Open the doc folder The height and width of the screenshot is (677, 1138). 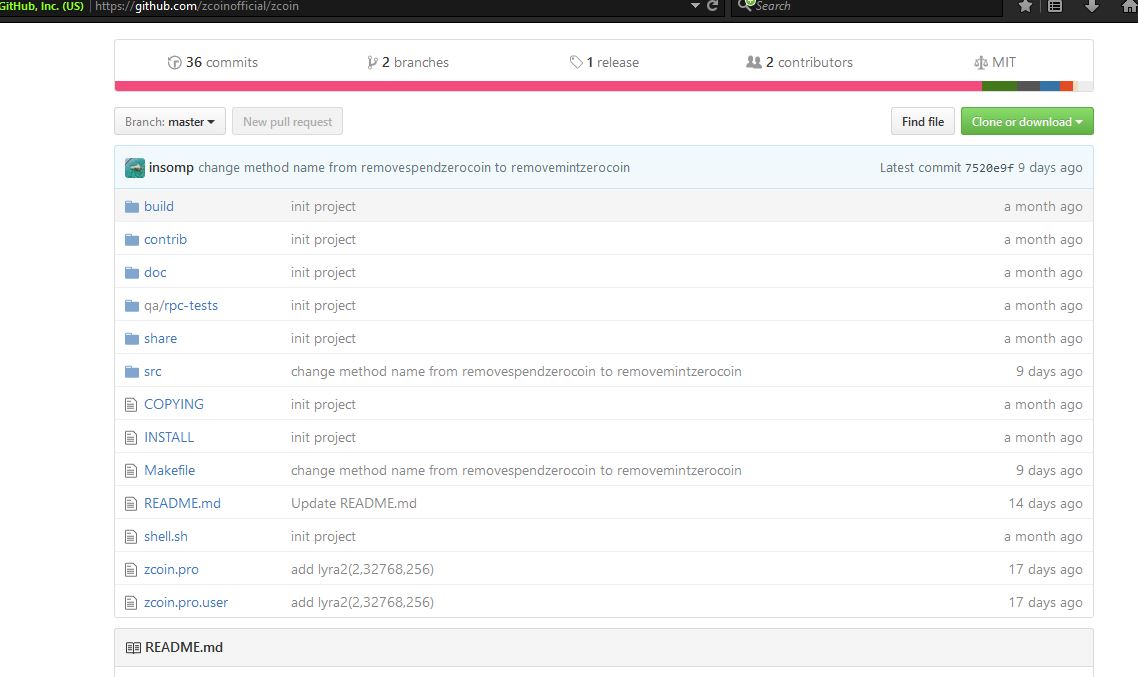coord(155,272)
